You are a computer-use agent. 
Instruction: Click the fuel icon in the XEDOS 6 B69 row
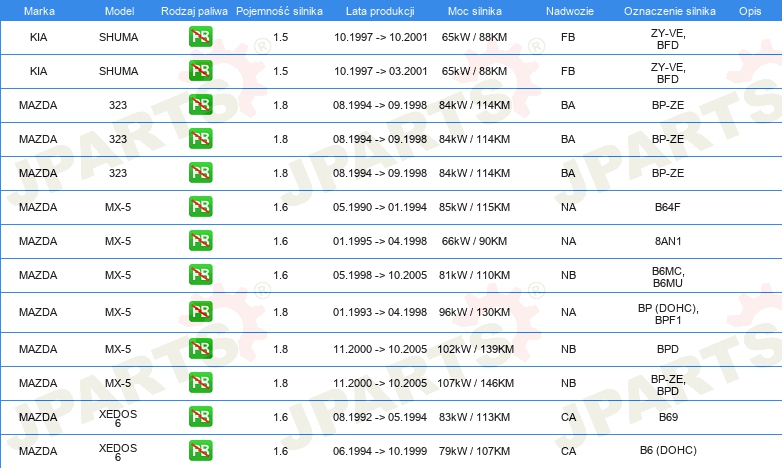[200, 417]
